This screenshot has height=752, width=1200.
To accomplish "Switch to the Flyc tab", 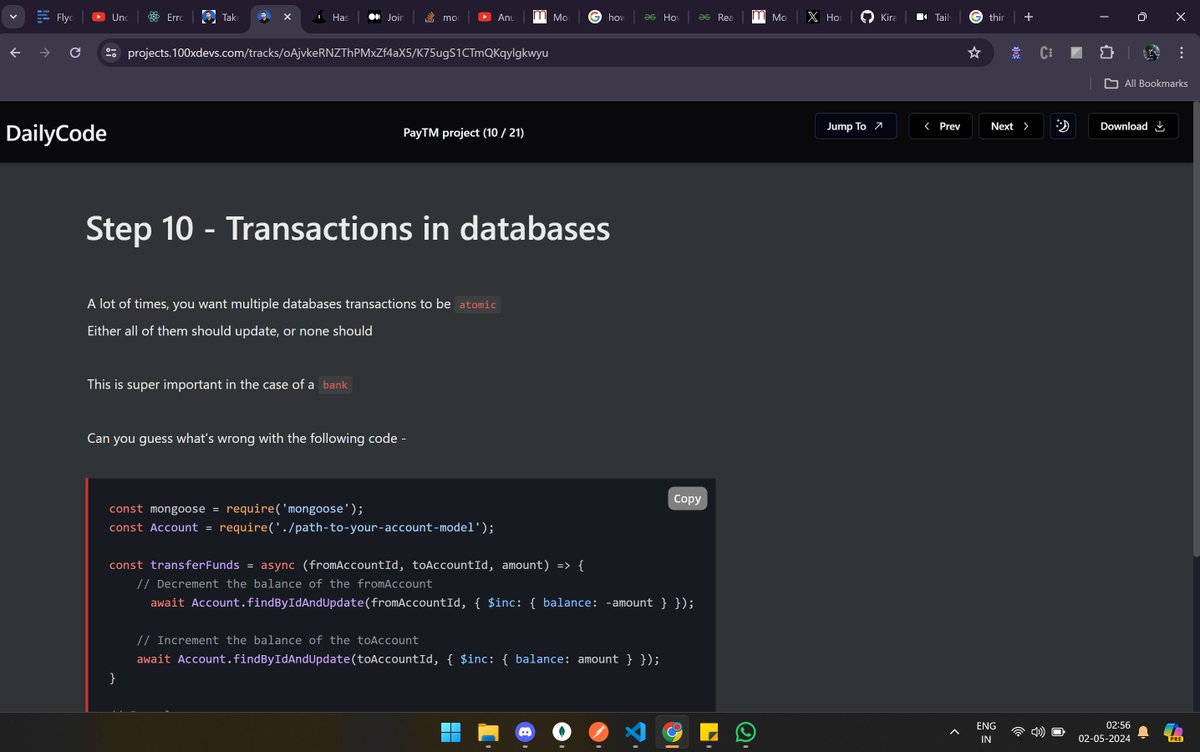I will [55, 17].
